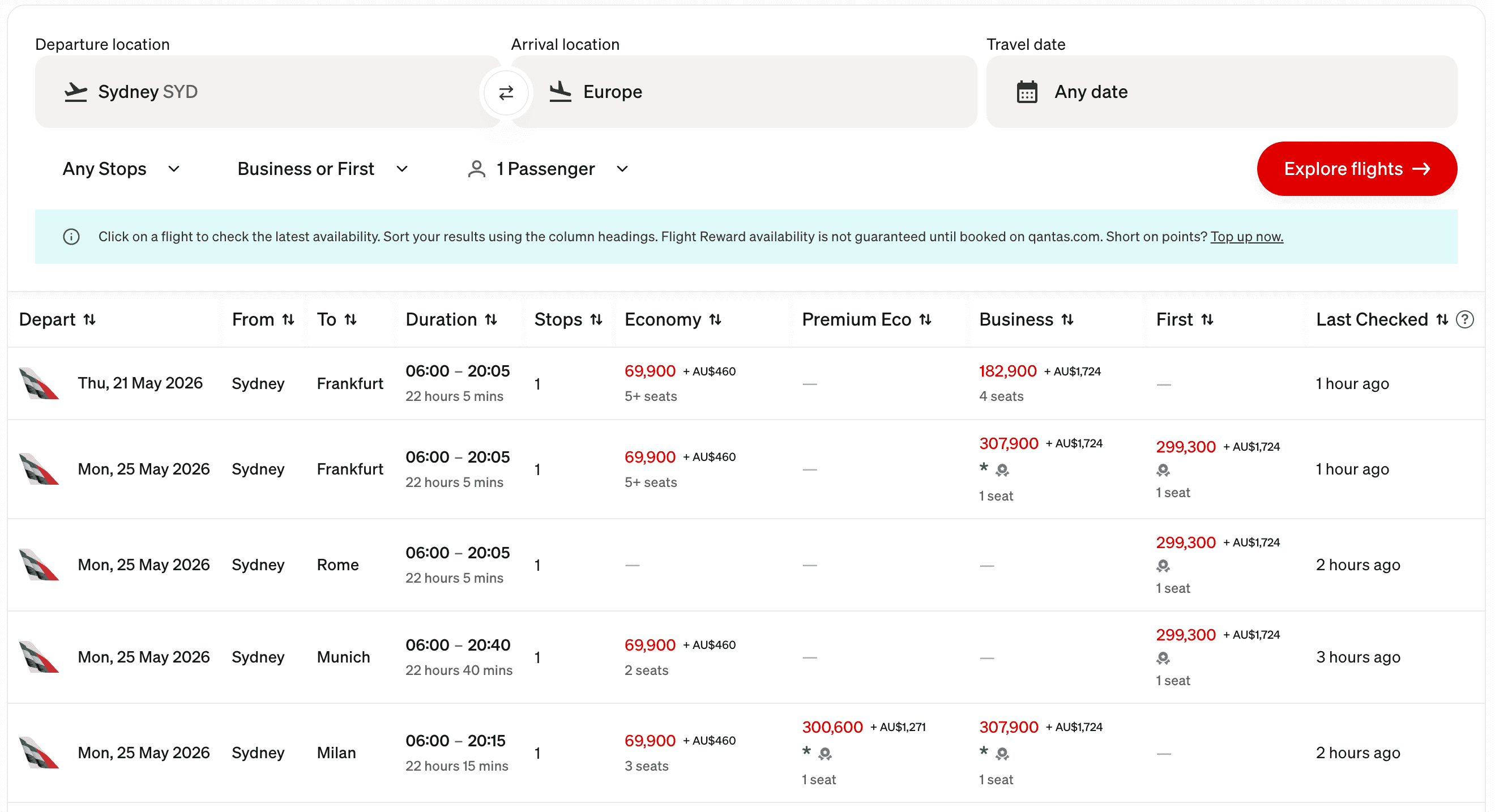Click award badge under Mon Frankfurt Business 307,900
The width and height of the screenshot is (1495, 812).
click(1002, 470)
